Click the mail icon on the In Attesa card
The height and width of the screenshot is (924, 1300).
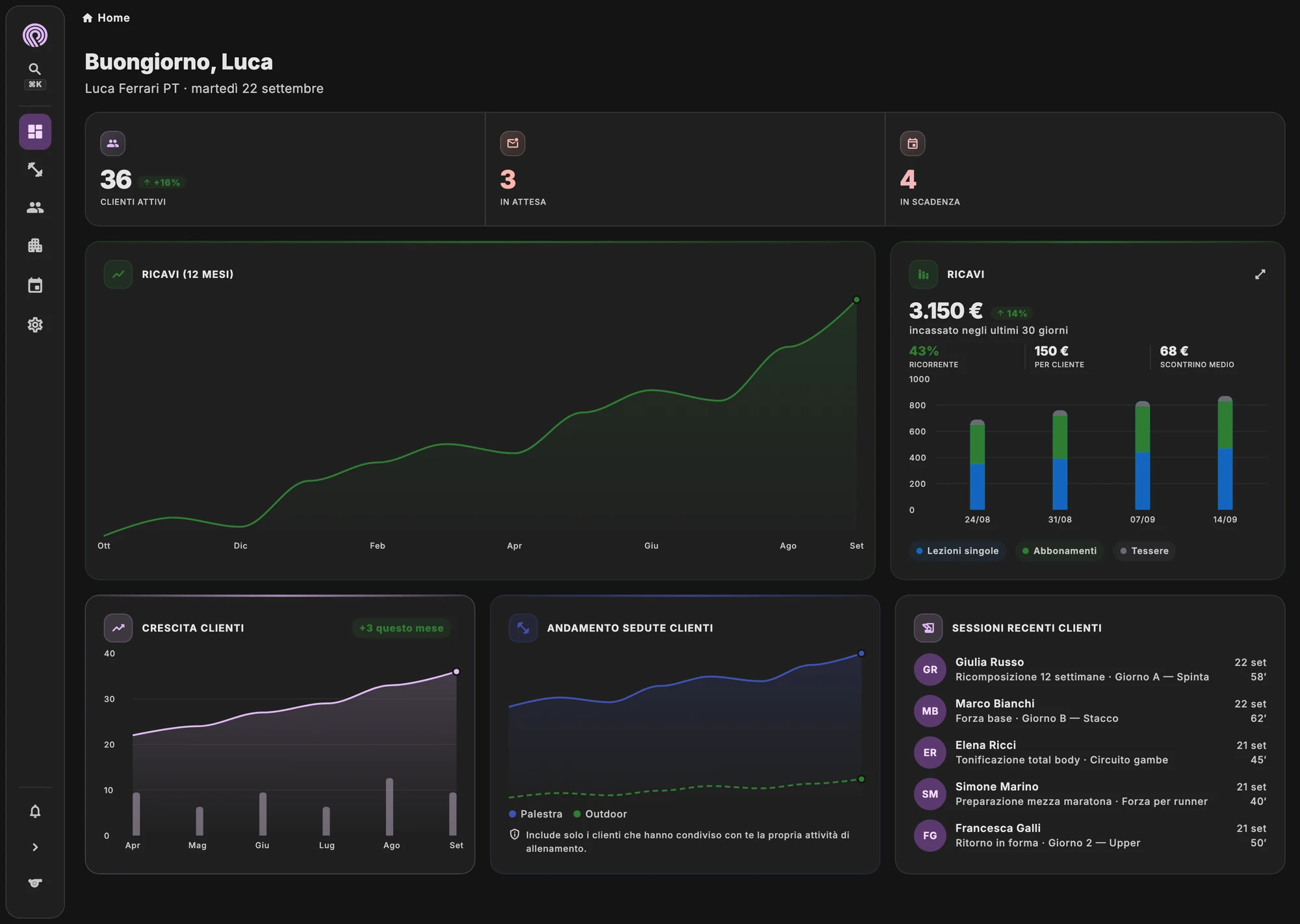513,144
